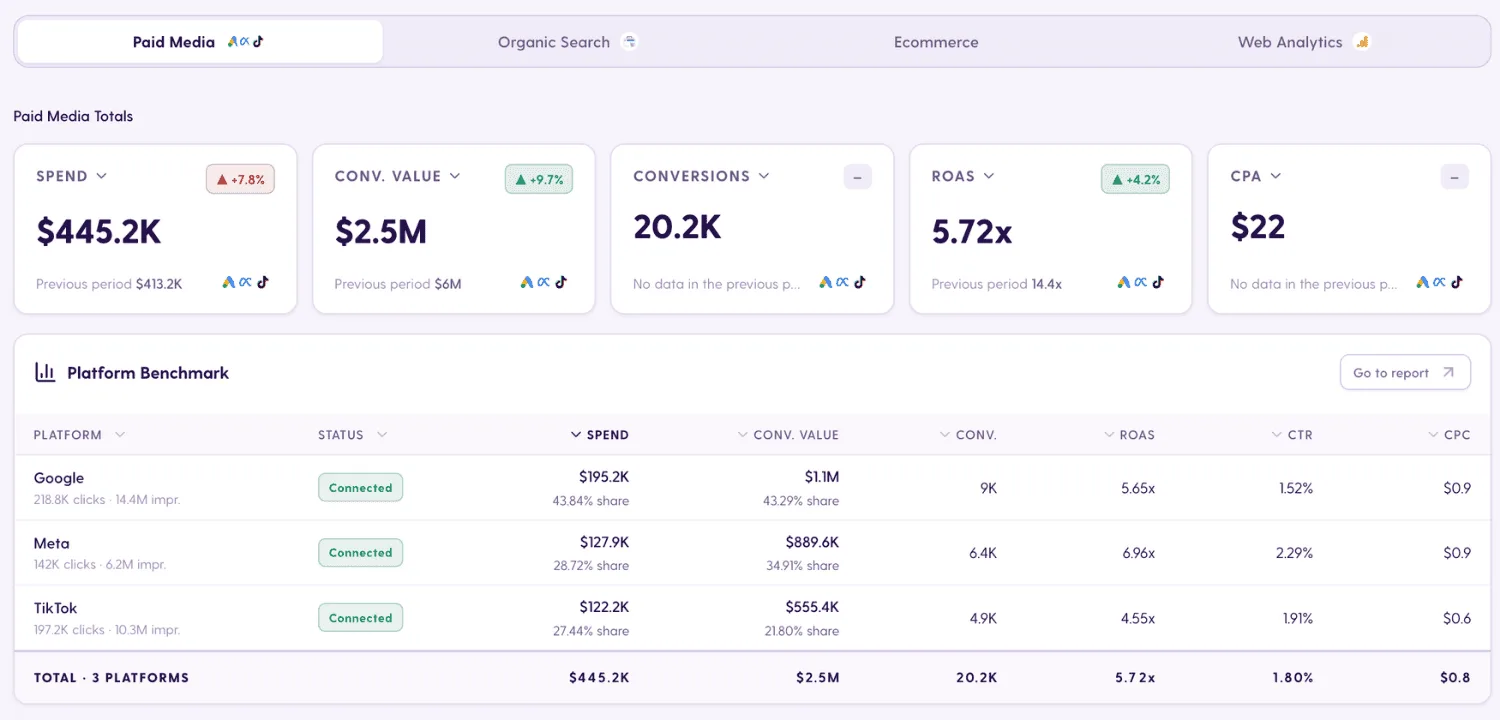Click the TOTAL · 3 PLATFORMS row label
Screen dimensions: 1500x720
tap(111, 678)
